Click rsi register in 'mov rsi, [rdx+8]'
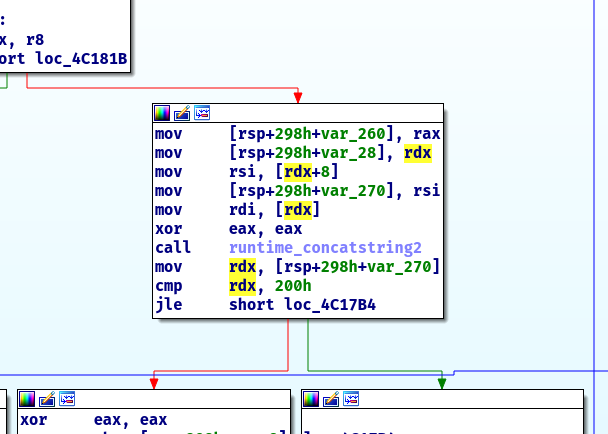This screenshot has width=608, height=434. (242, 172)
